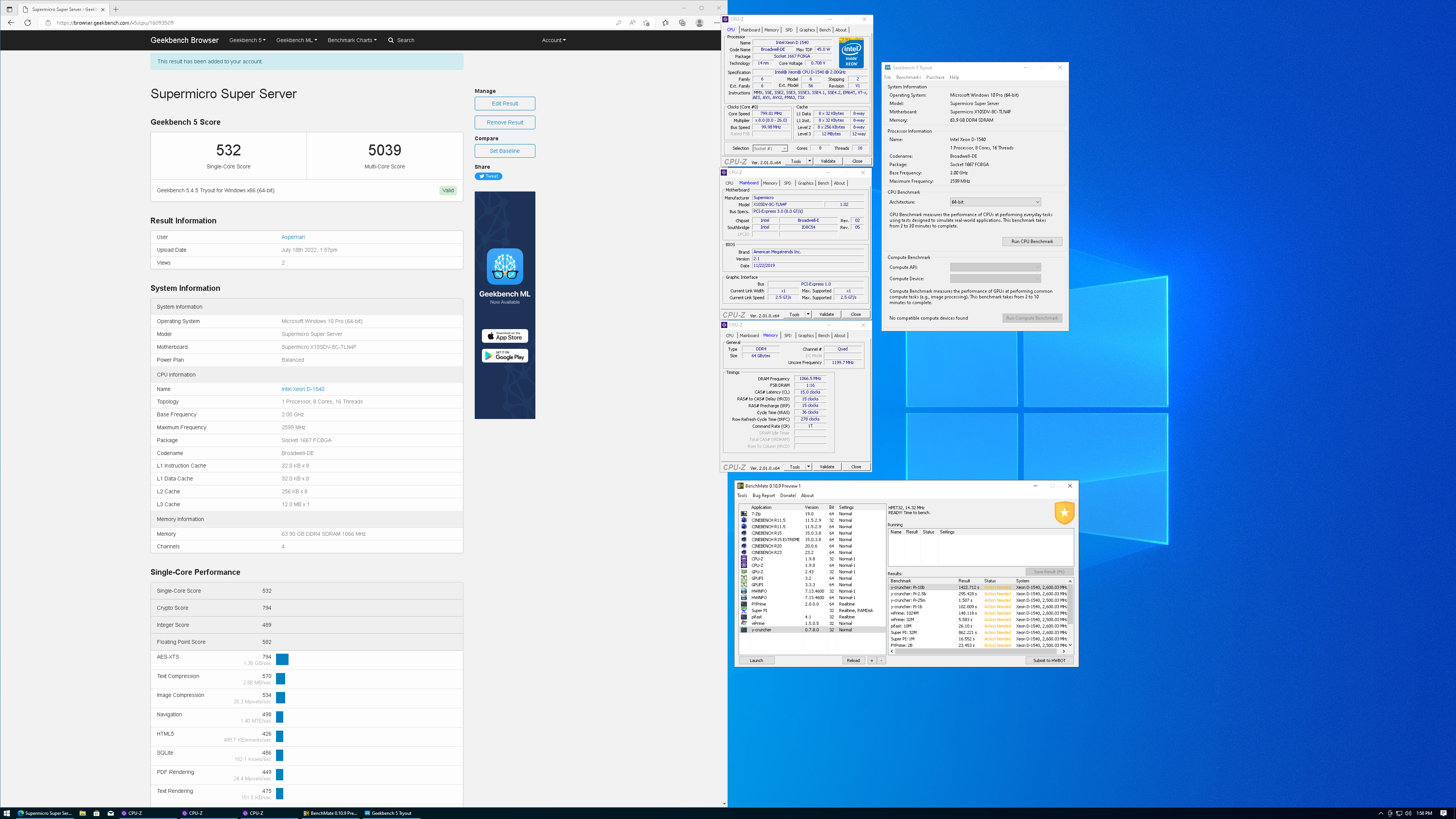Open the Architecture 64-bit combo box
The image size is (1456, 819).
click(995, 202)
